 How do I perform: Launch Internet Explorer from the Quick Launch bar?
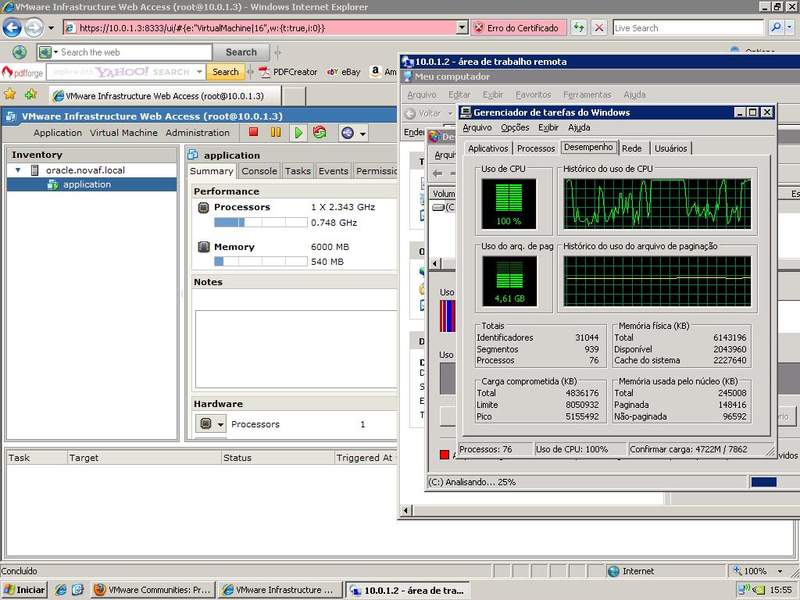coord(61,590)
